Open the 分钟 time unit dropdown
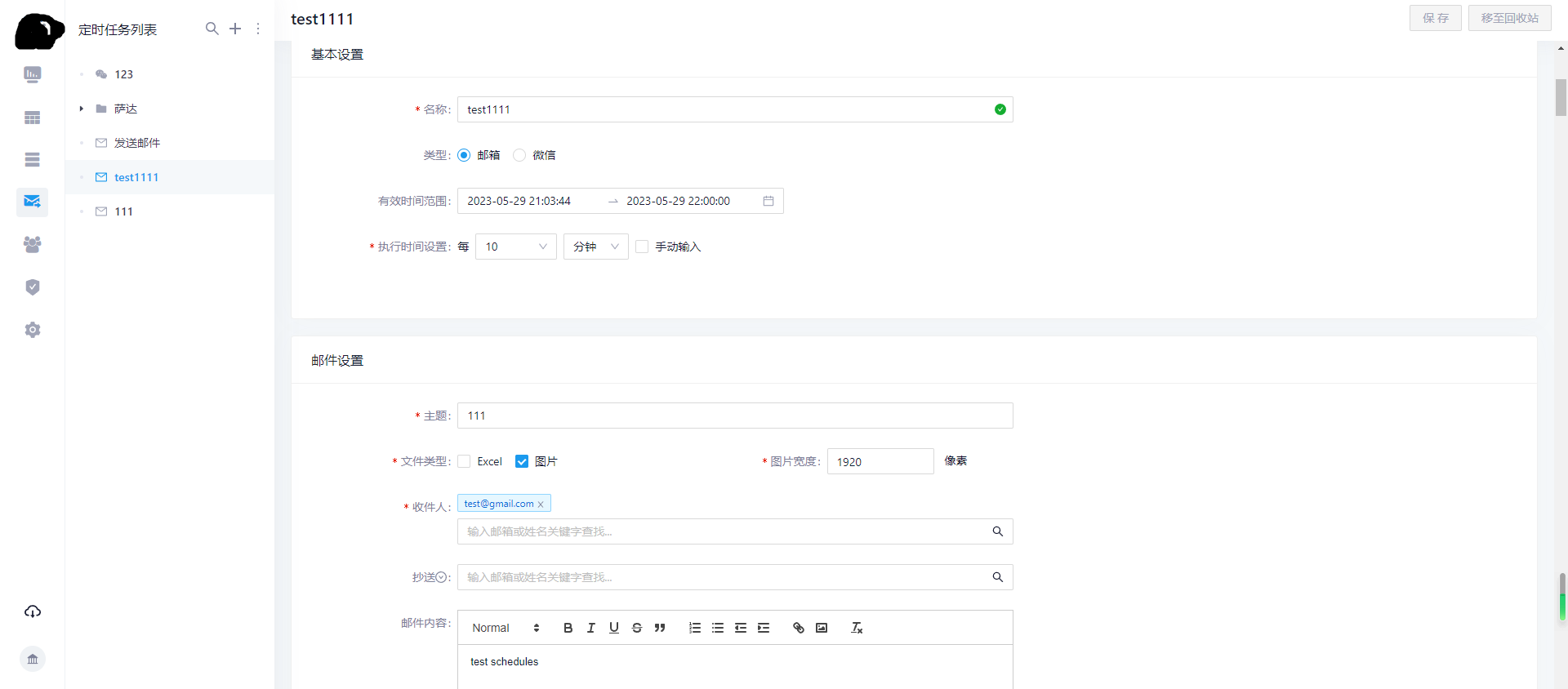The height and width of the screenshot is (689, 1568). [596, 247]
